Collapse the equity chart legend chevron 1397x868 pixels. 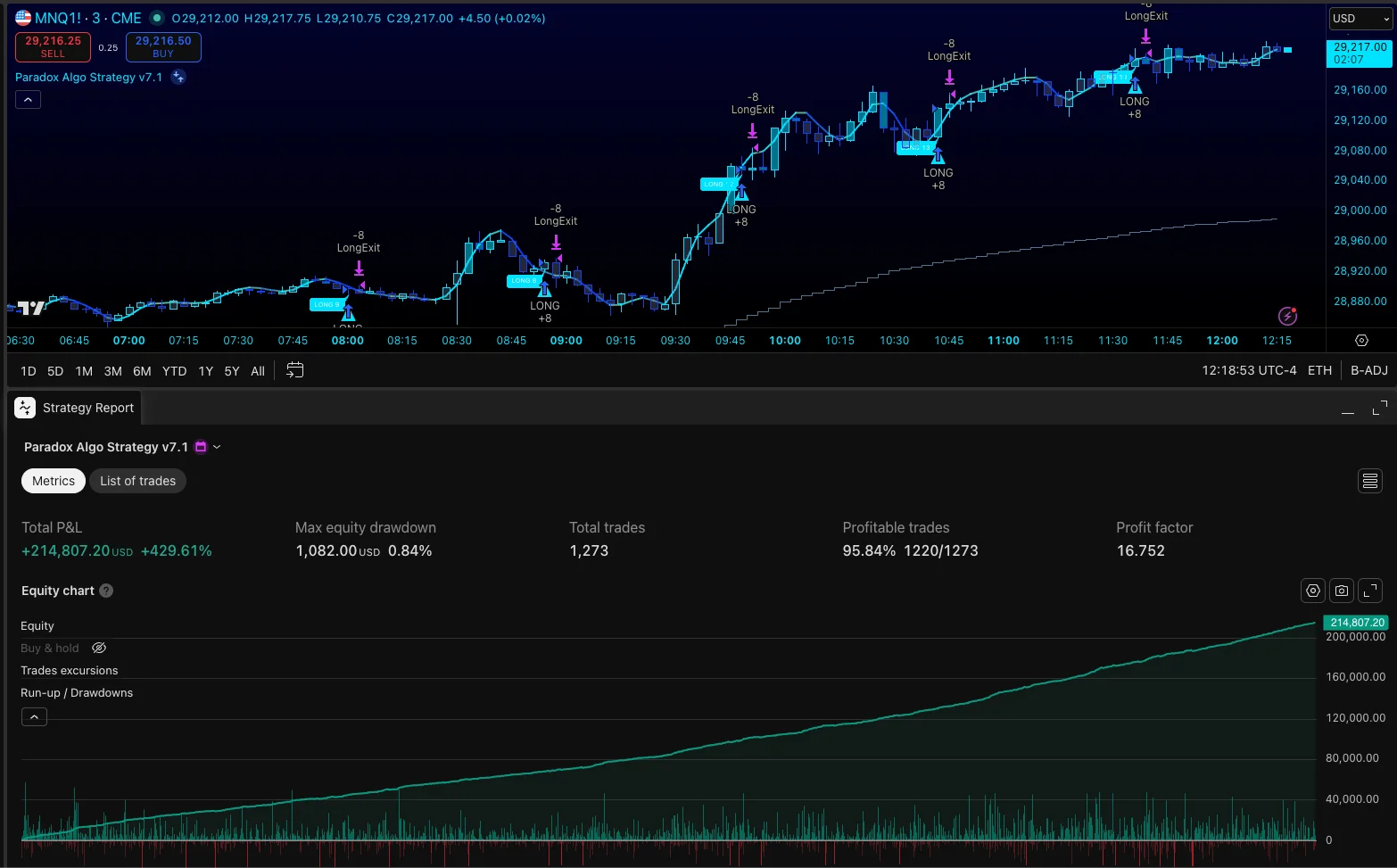(x=34, y=716)
